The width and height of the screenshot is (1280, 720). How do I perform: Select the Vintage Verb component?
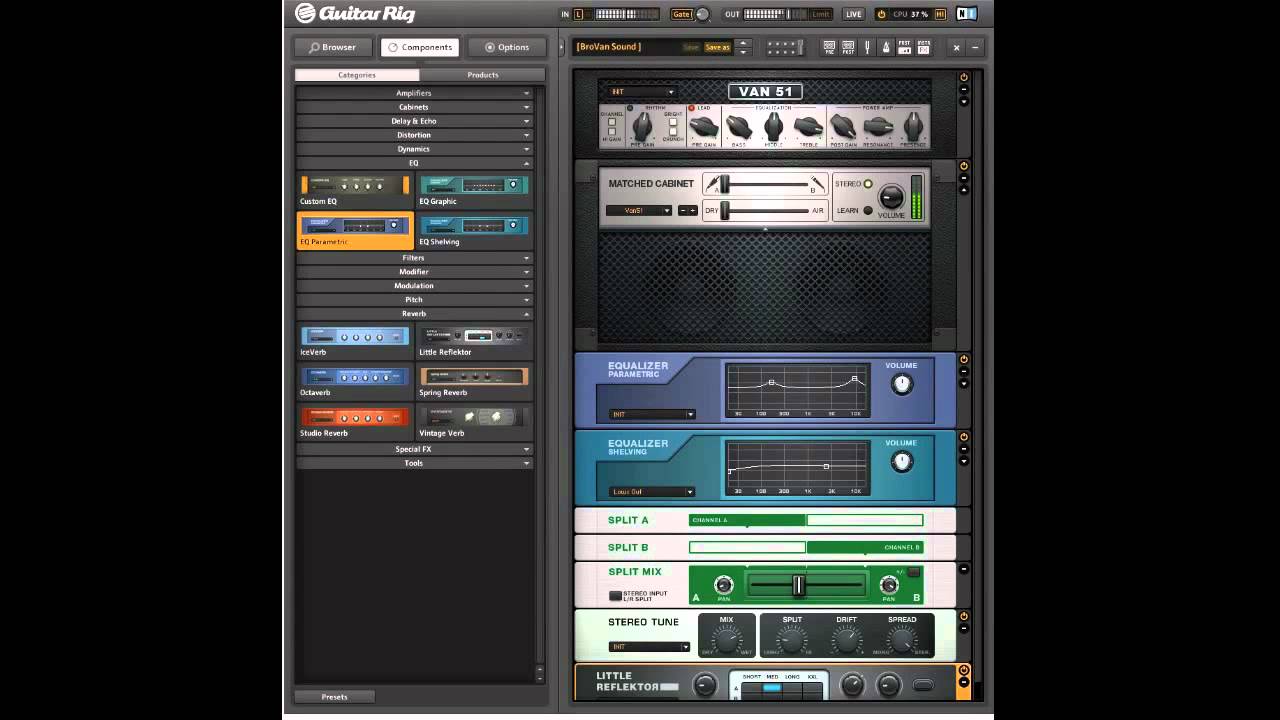(x=474, y=422)
